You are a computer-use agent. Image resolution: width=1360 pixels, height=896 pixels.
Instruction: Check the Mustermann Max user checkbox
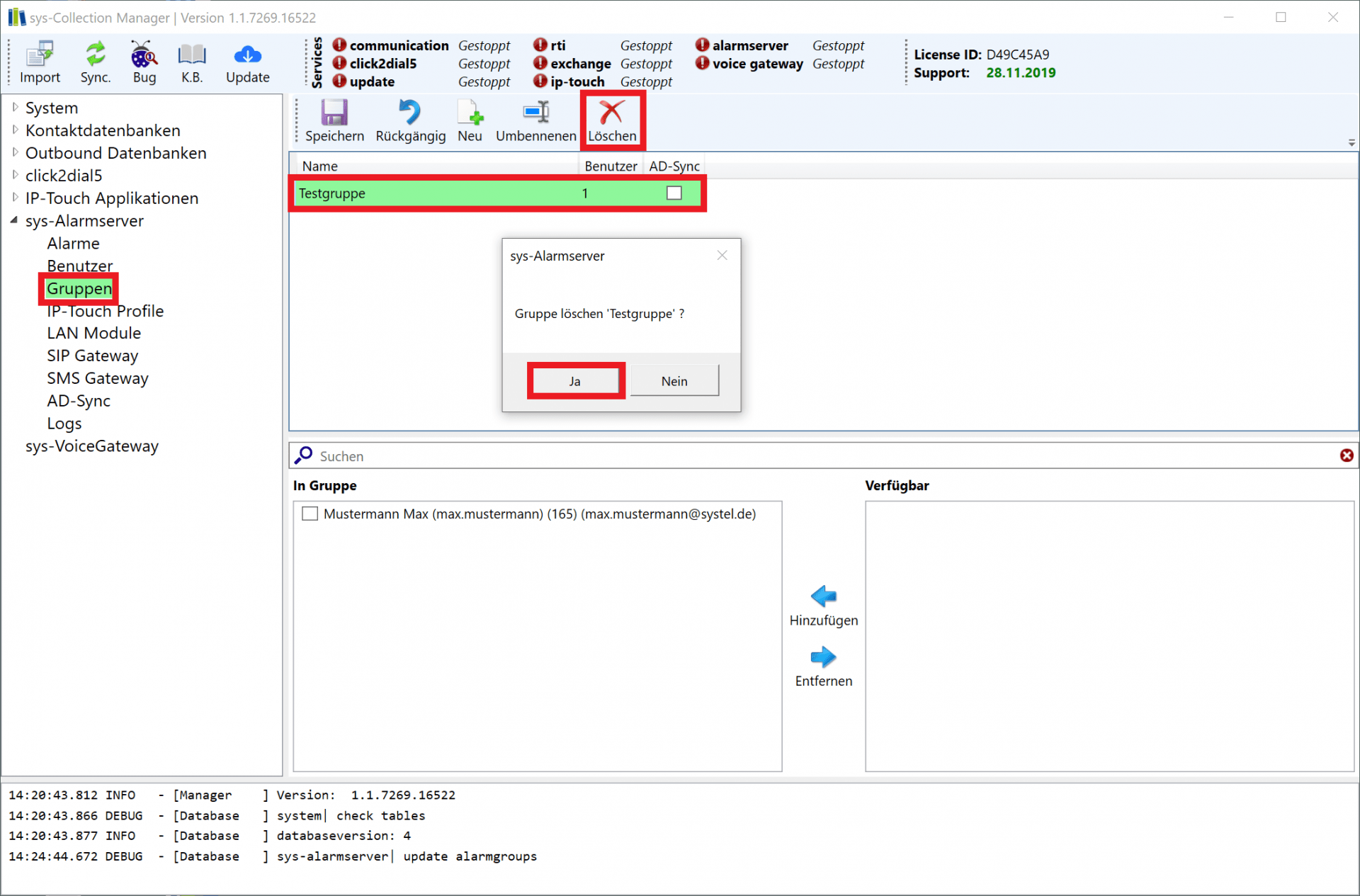(310, 514)
